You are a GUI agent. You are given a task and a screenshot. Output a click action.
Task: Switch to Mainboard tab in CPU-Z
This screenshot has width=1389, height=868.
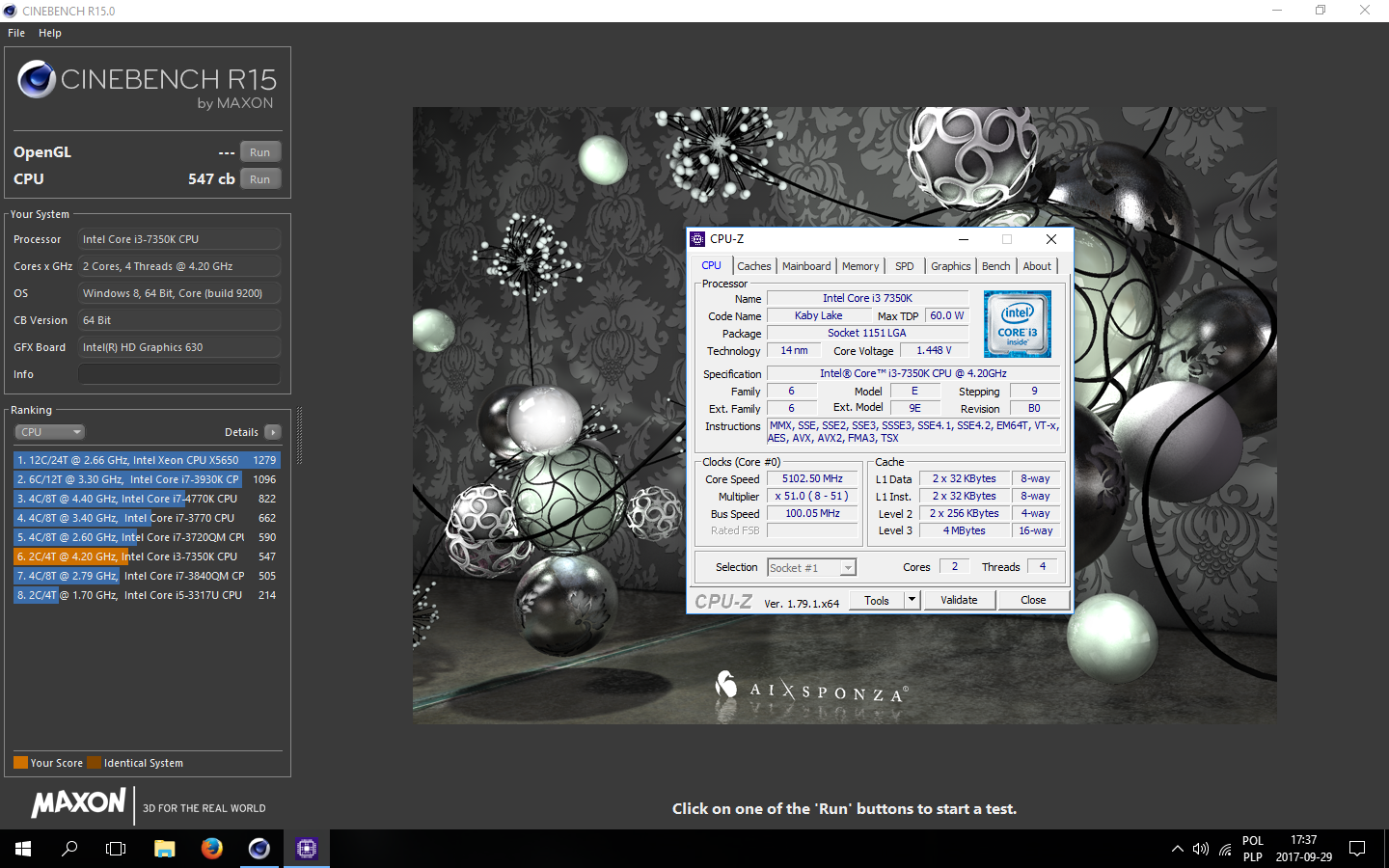point(806,266)
